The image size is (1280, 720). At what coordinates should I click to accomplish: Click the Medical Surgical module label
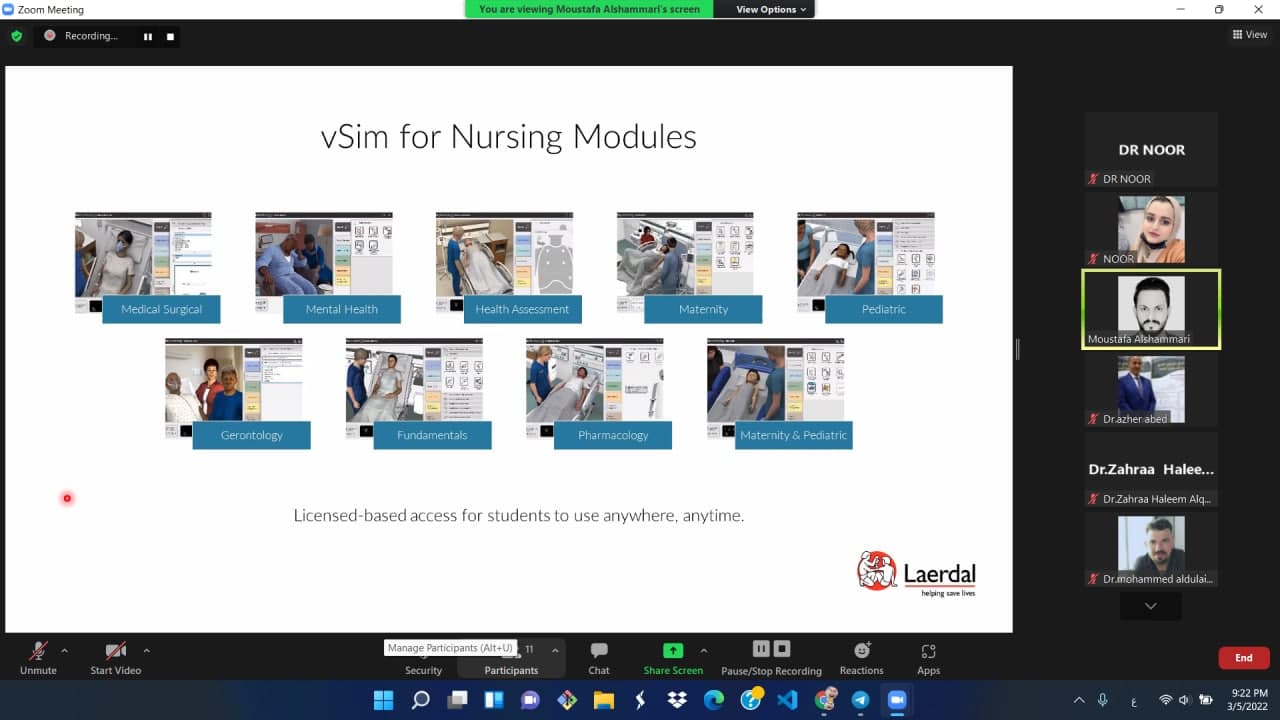coord(161,309)
